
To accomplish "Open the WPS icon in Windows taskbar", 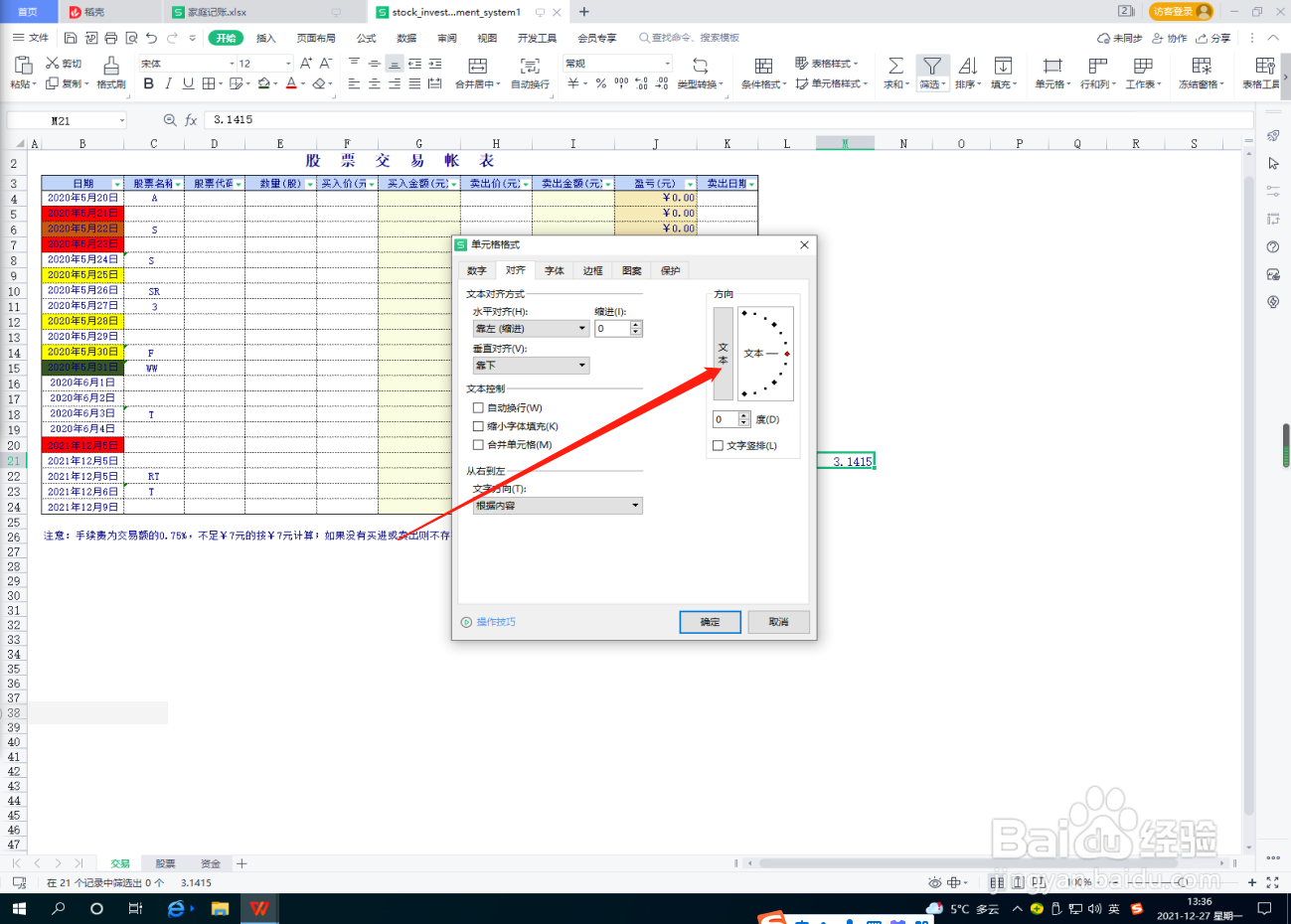I will point(259,908).
